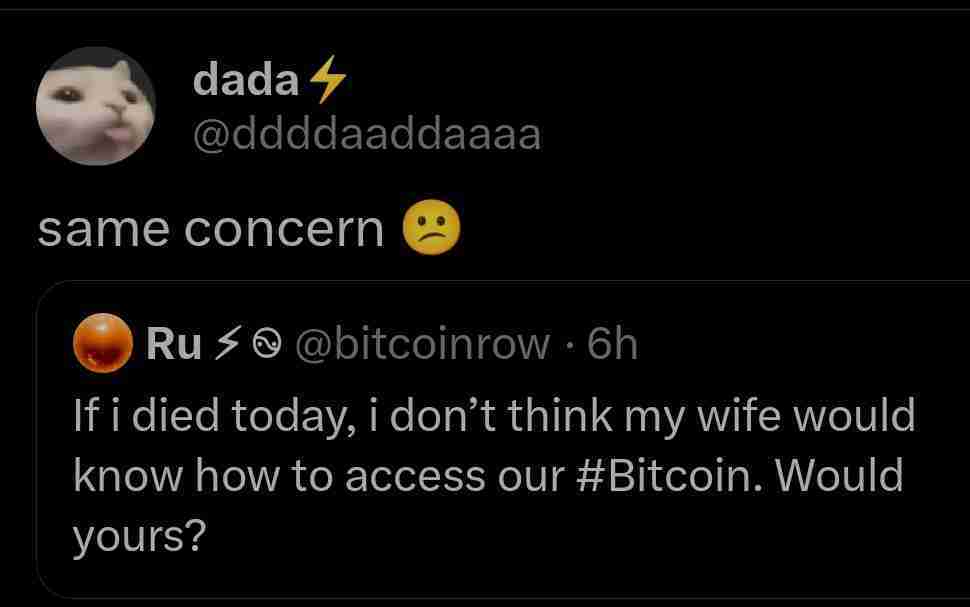Open dada's cat profile picture
970x607 pixels.
pos(96,106)
